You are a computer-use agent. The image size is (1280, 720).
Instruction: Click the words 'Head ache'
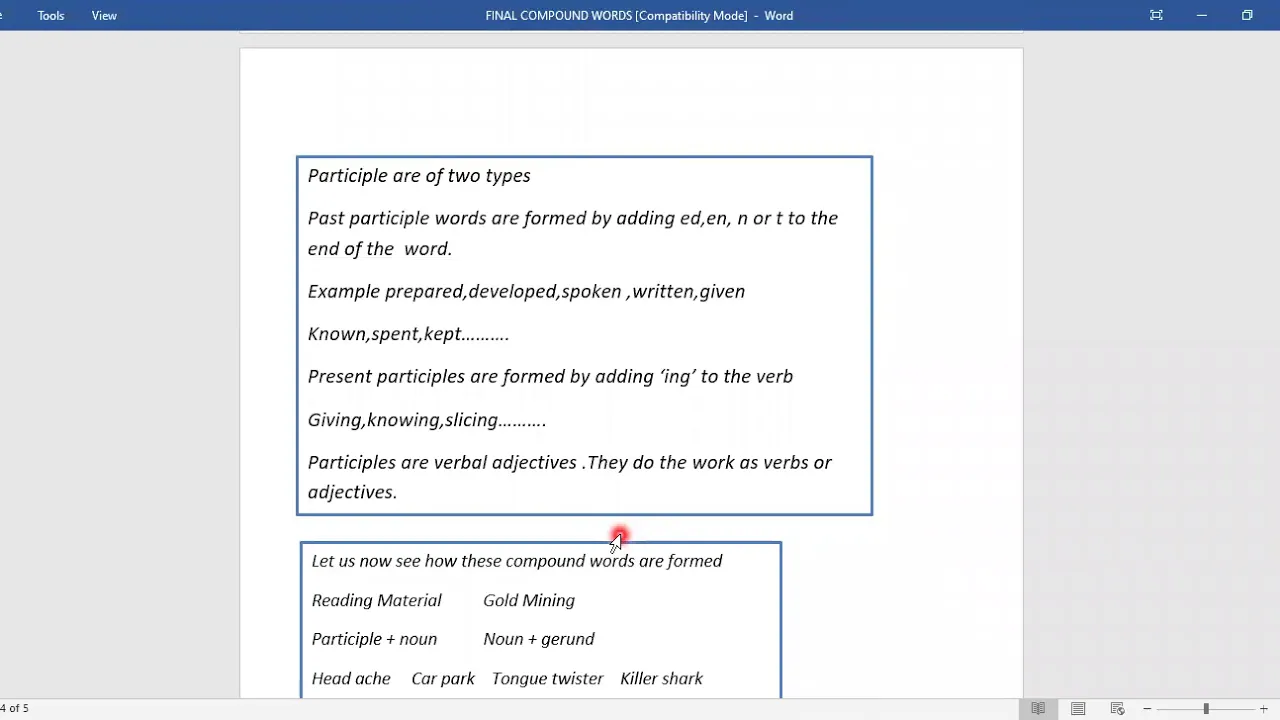[x=351, y=678]
